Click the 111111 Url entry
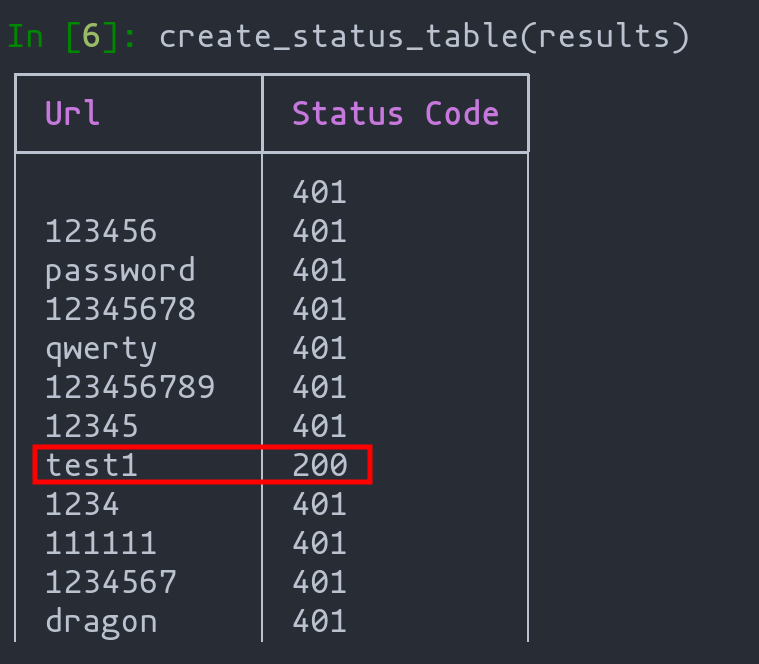The width and height of the screenshot is (759, 664). [x=101, y=543]
